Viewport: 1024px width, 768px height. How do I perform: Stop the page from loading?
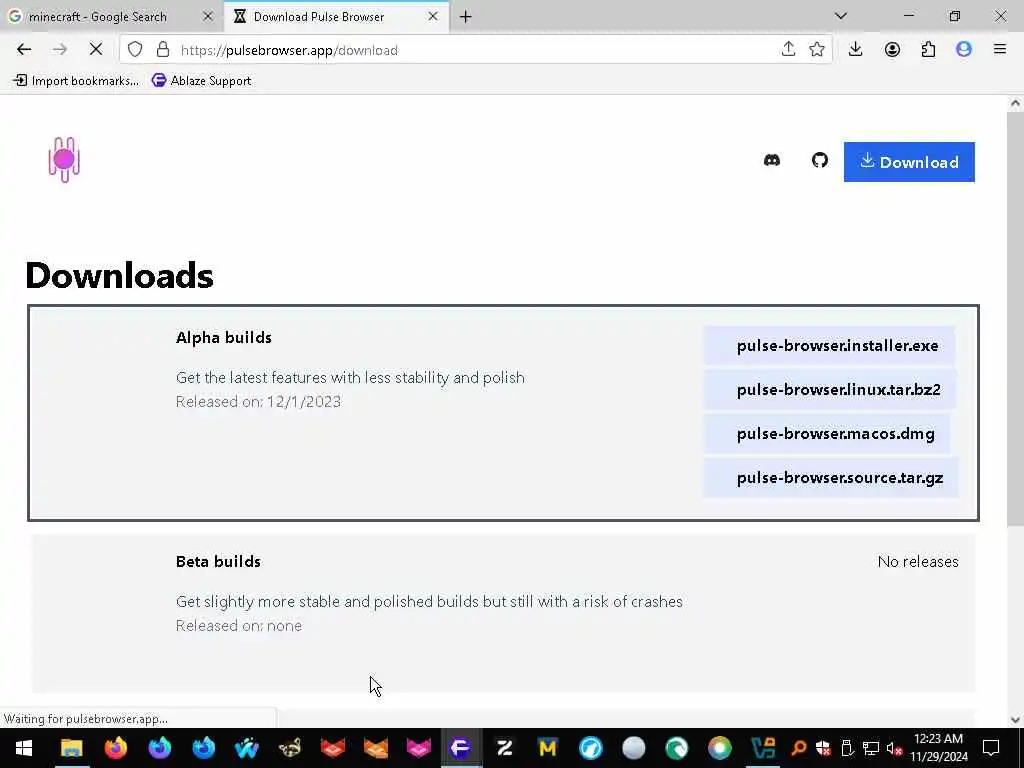click(95, 50)
